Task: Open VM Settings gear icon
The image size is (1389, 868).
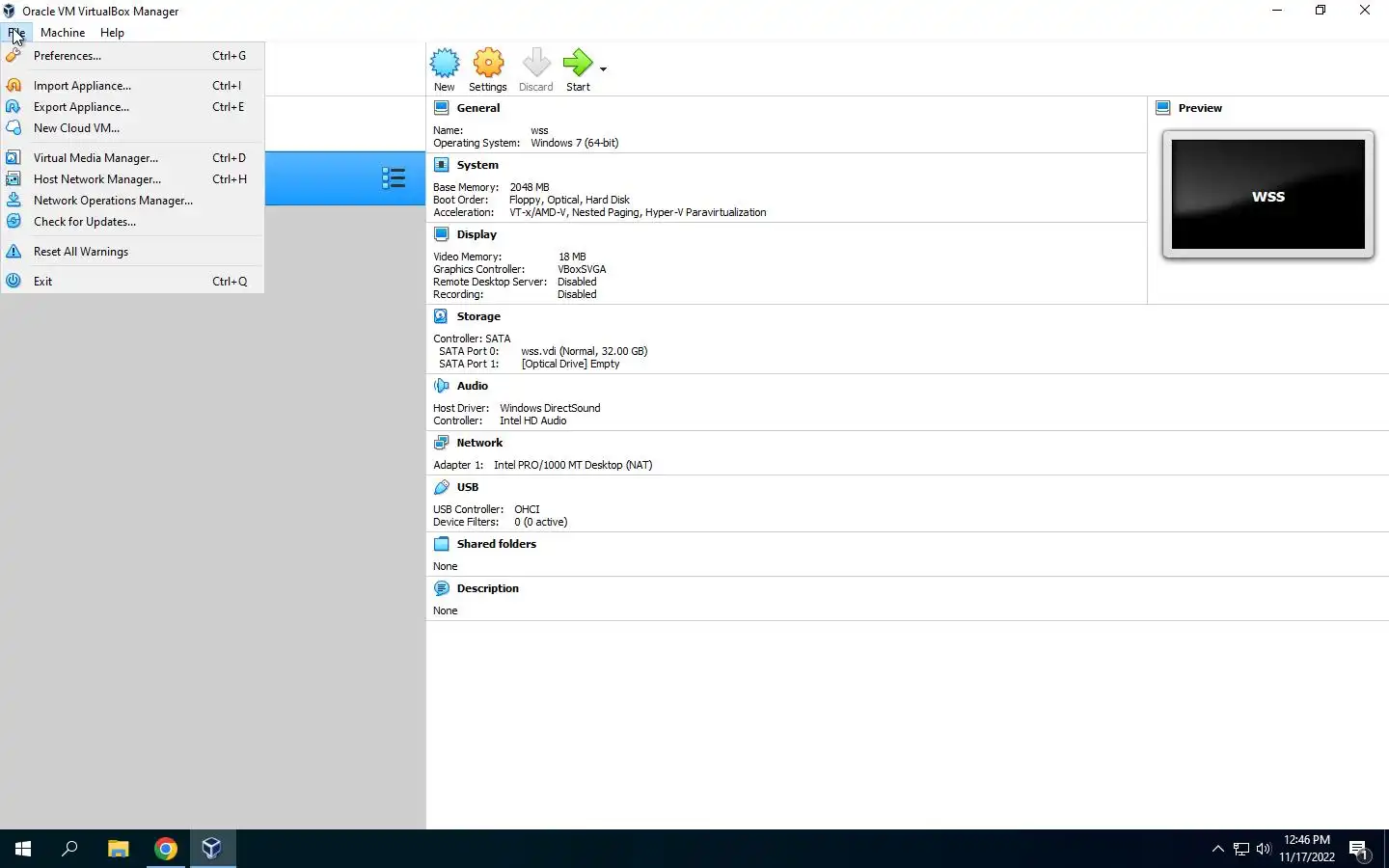Action: tap(488, 63)
